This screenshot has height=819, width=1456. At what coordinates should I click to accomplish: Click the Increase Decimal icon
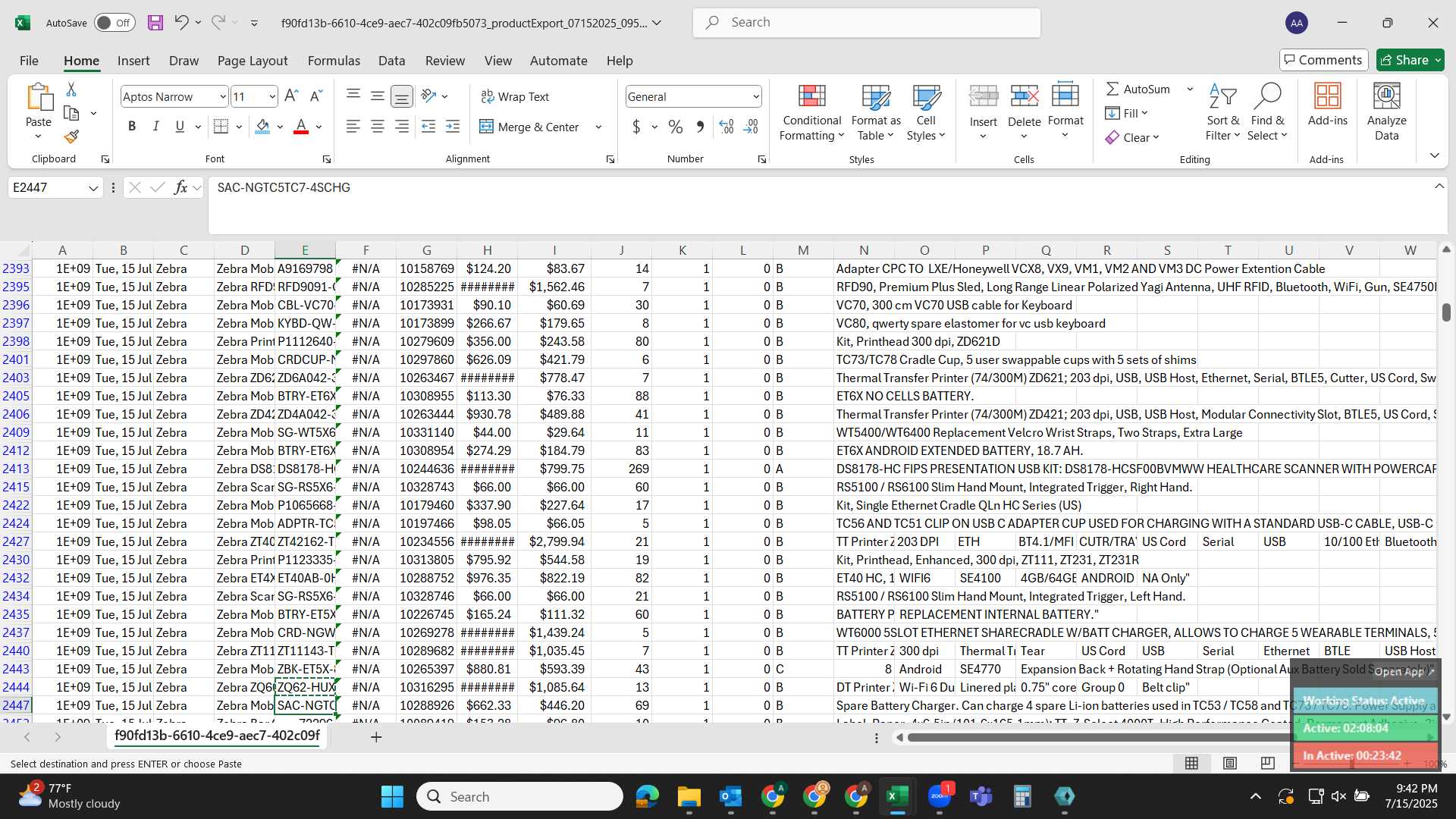coord(726,127)
